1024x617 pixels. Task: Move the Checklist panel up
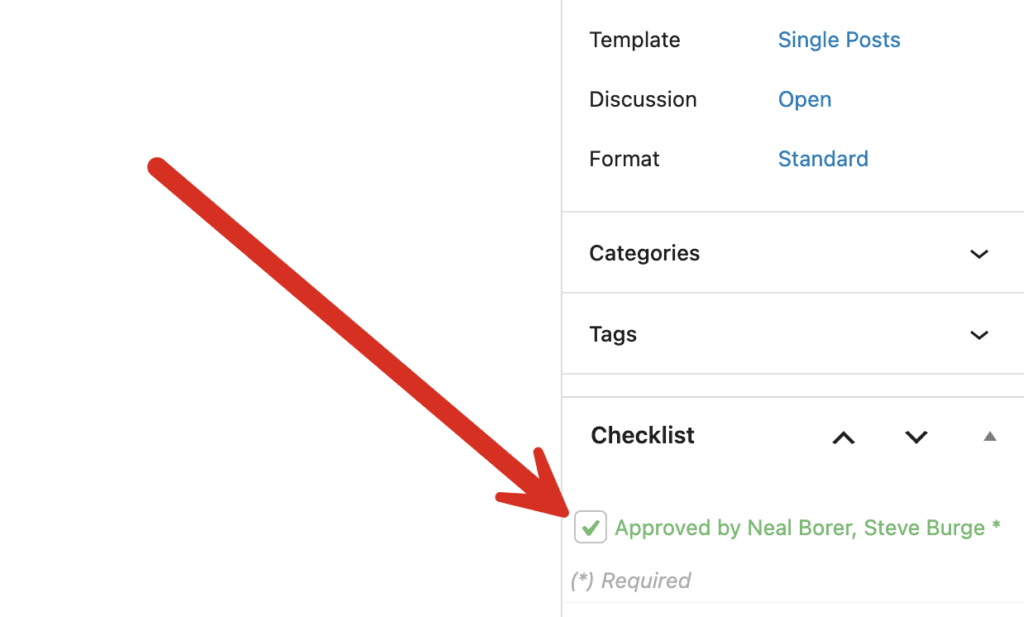844,437
